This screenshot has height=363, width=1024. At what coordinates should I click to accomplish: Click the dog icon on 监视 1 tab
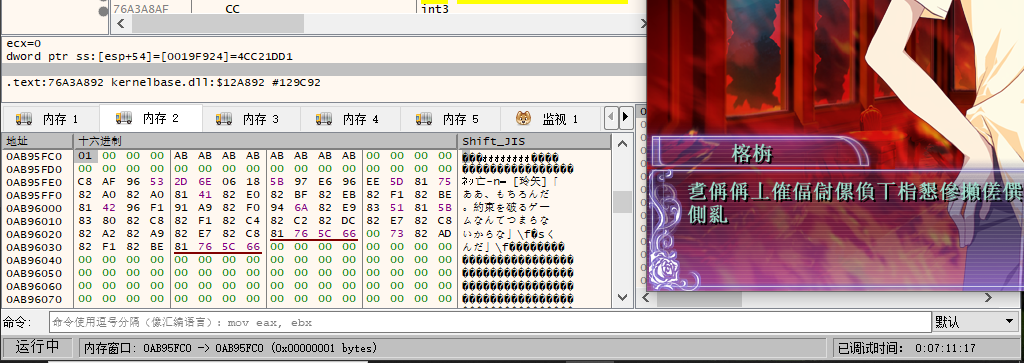523,118
